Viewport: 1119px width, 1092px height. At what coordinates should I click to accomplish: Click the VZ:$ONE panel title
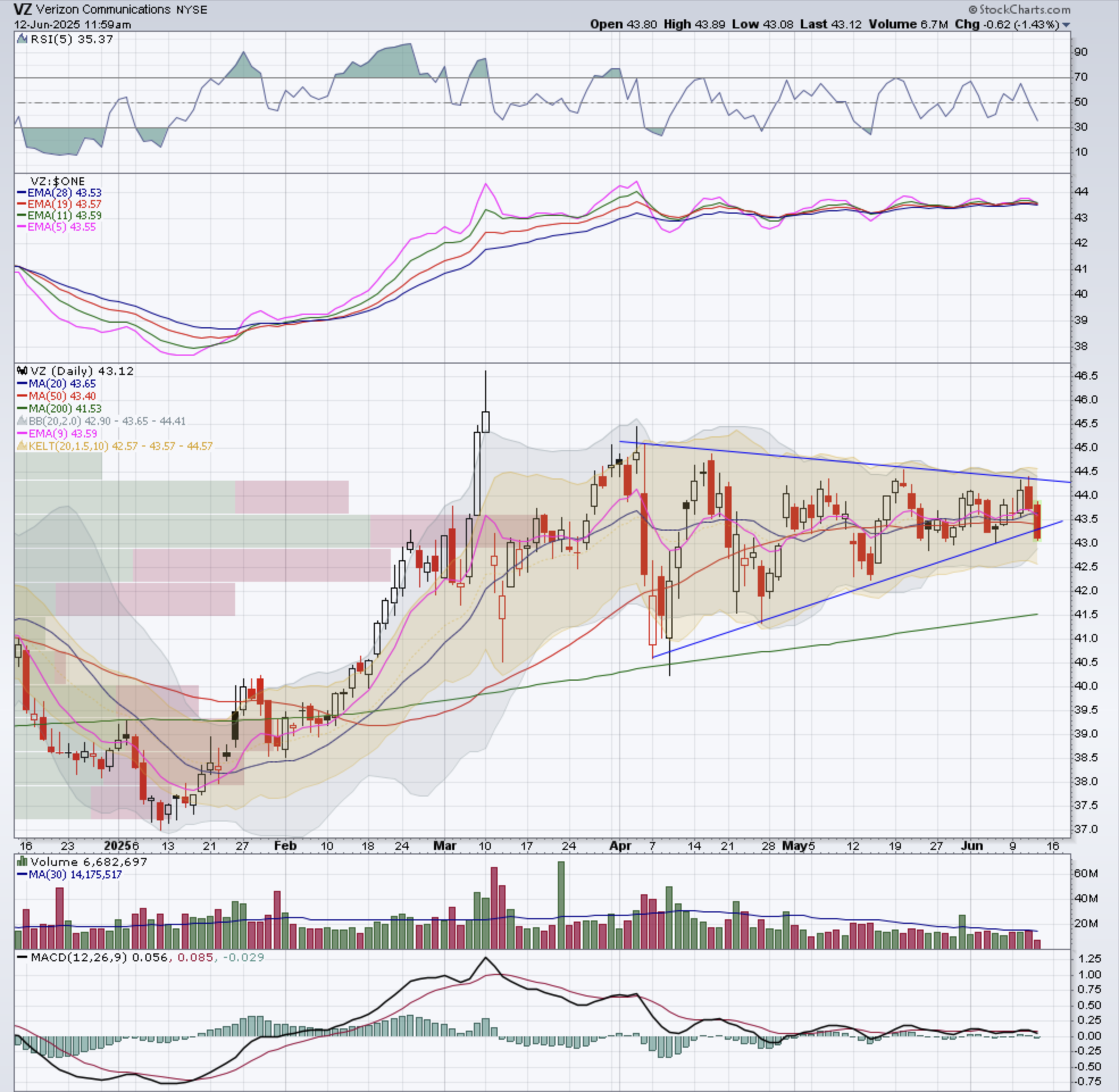tap(57, 181)
